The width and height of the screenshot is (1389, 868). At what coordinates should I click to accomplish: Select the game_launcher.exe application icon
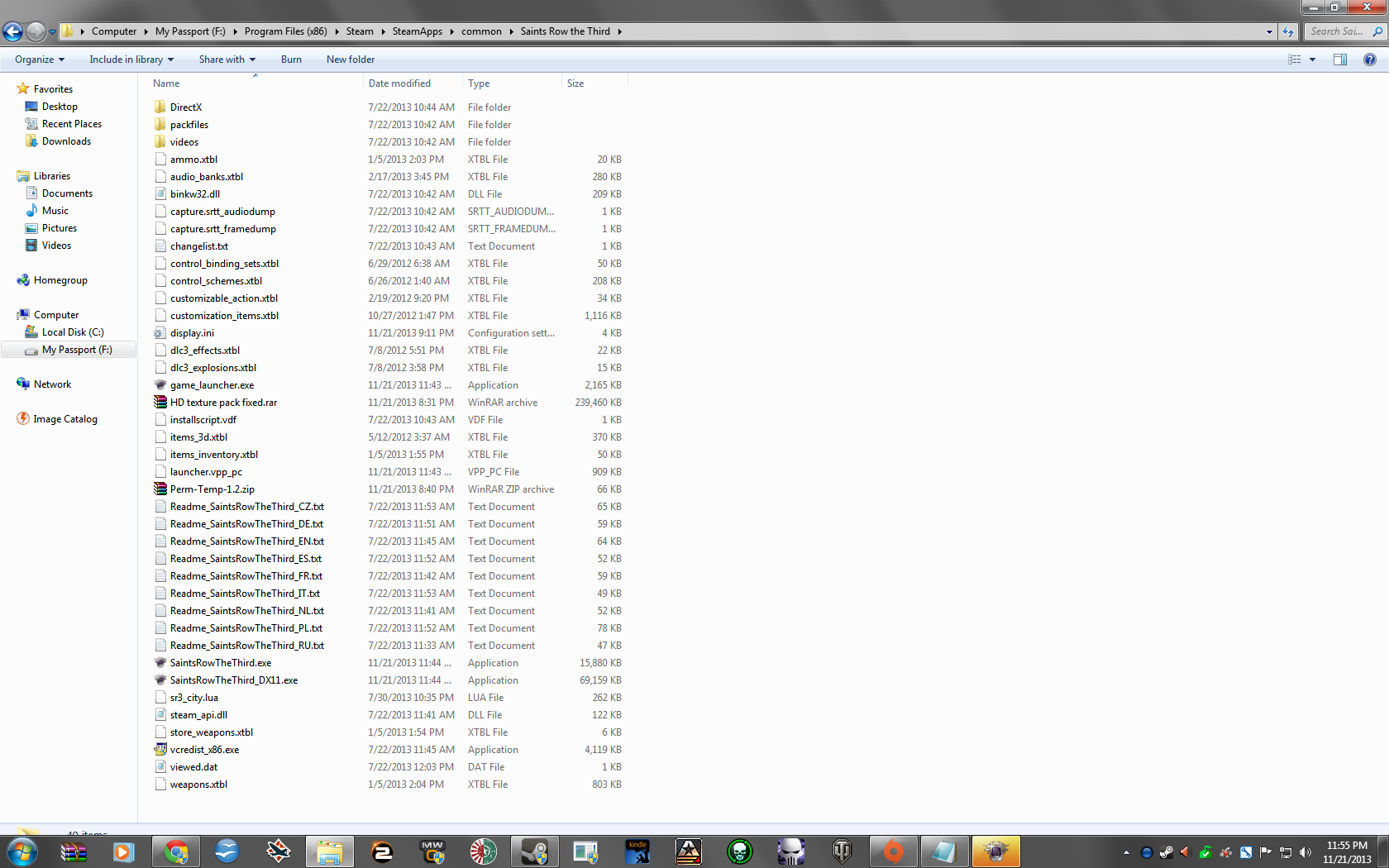[160, 384]
